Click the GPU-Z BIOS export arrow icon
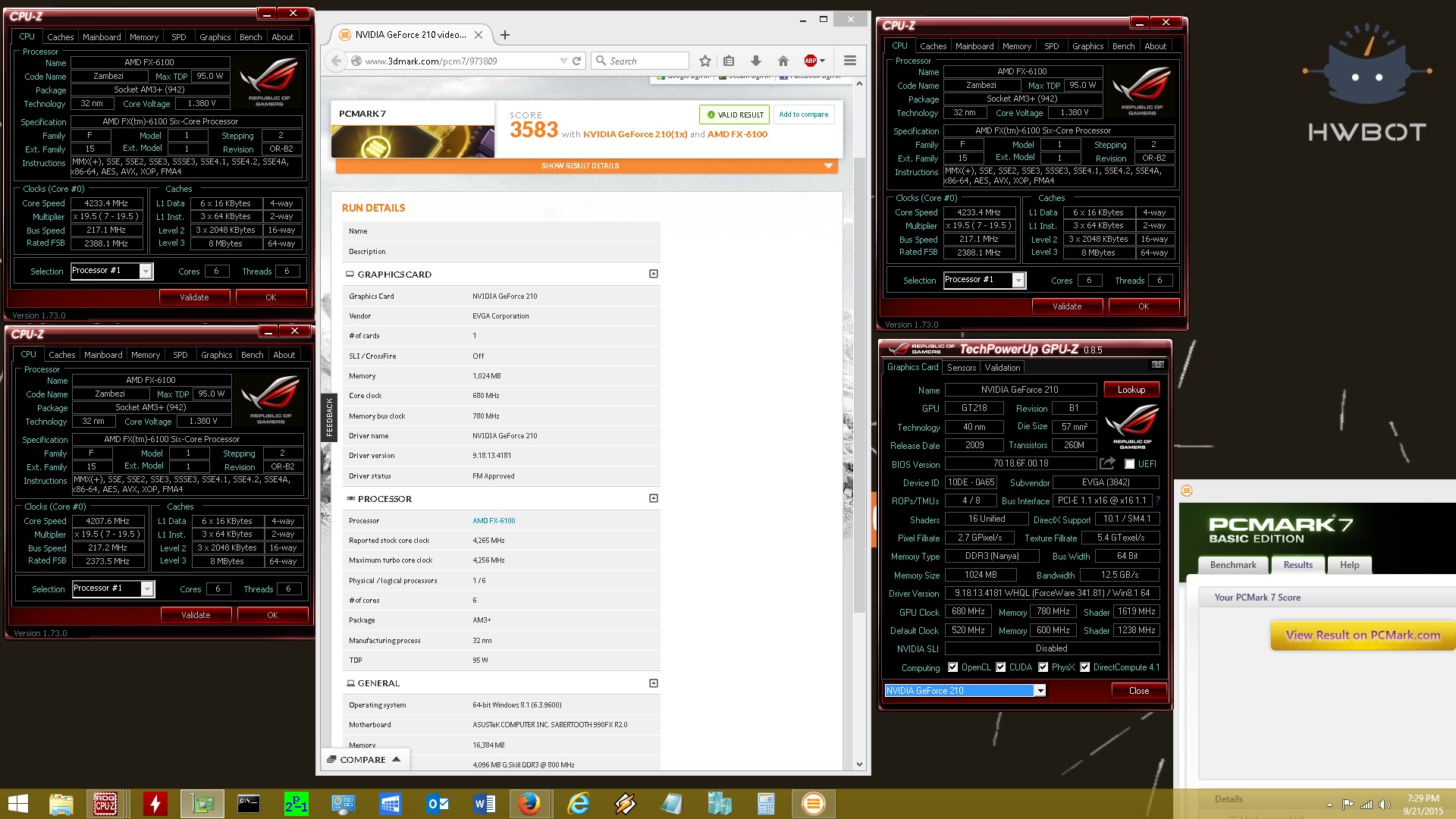 [1107, 463]
